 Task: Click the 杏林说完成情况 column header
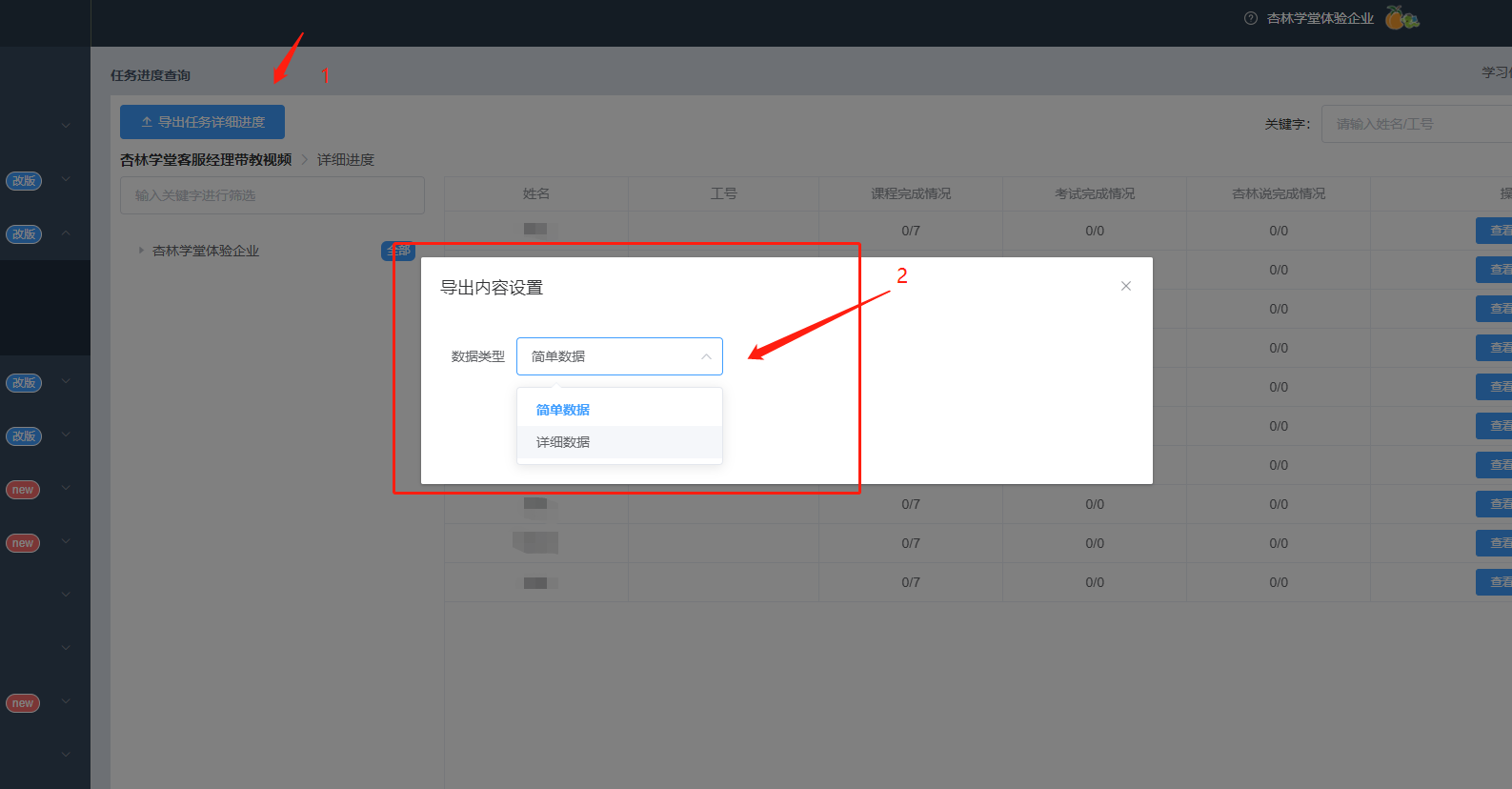[1279, 193]
